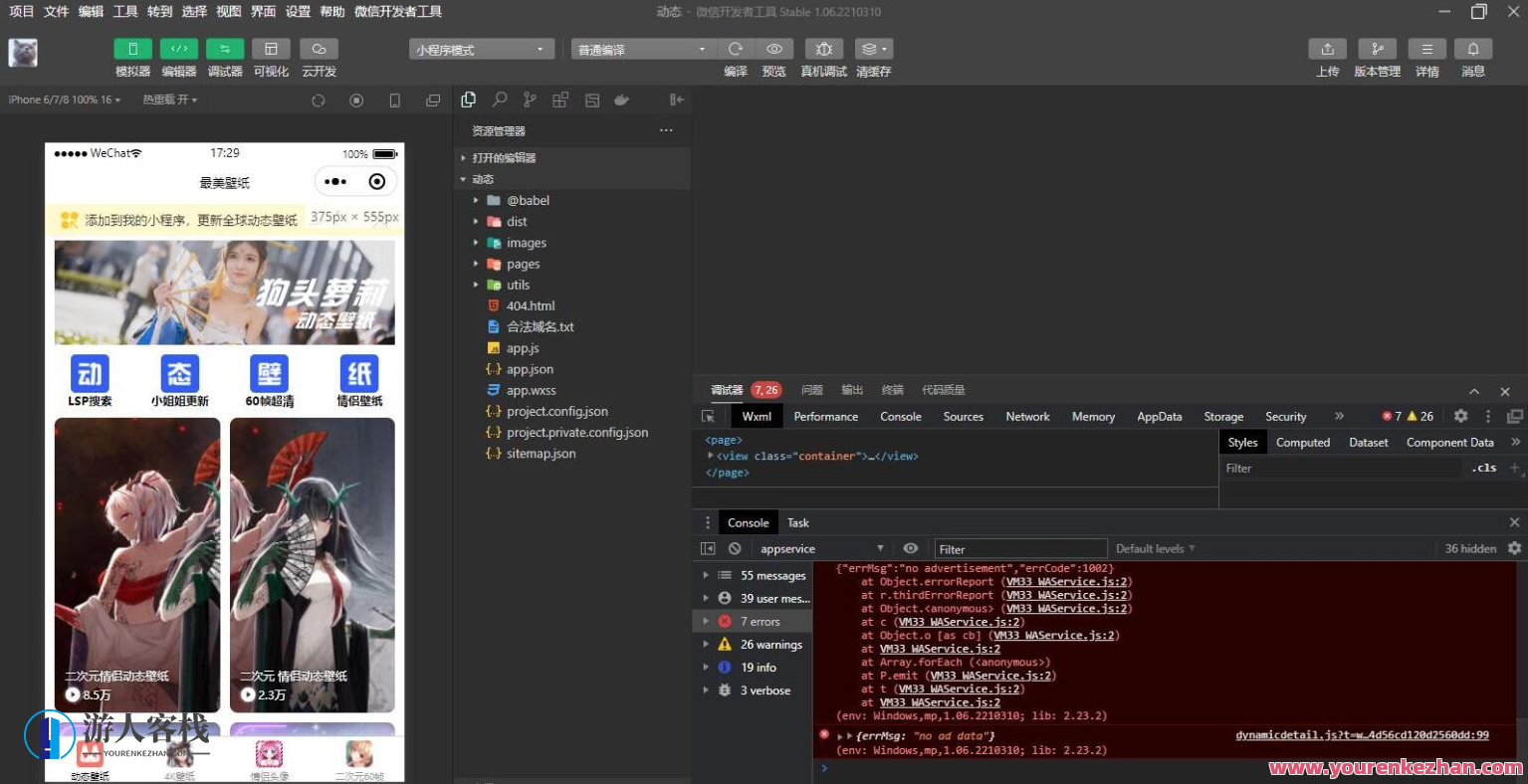Click the 上传 upload icon

pyautogui.click(x=1327, y=49)
